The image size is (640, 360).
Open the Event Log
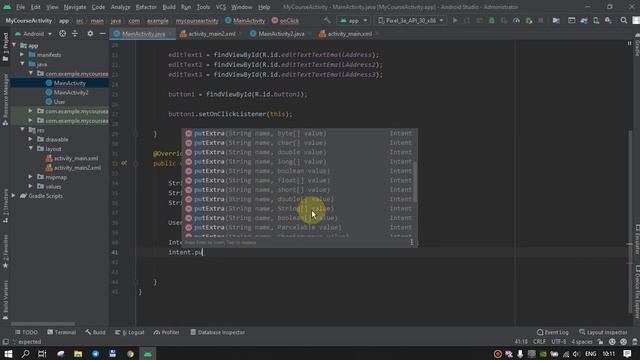[x=553, y=332]
